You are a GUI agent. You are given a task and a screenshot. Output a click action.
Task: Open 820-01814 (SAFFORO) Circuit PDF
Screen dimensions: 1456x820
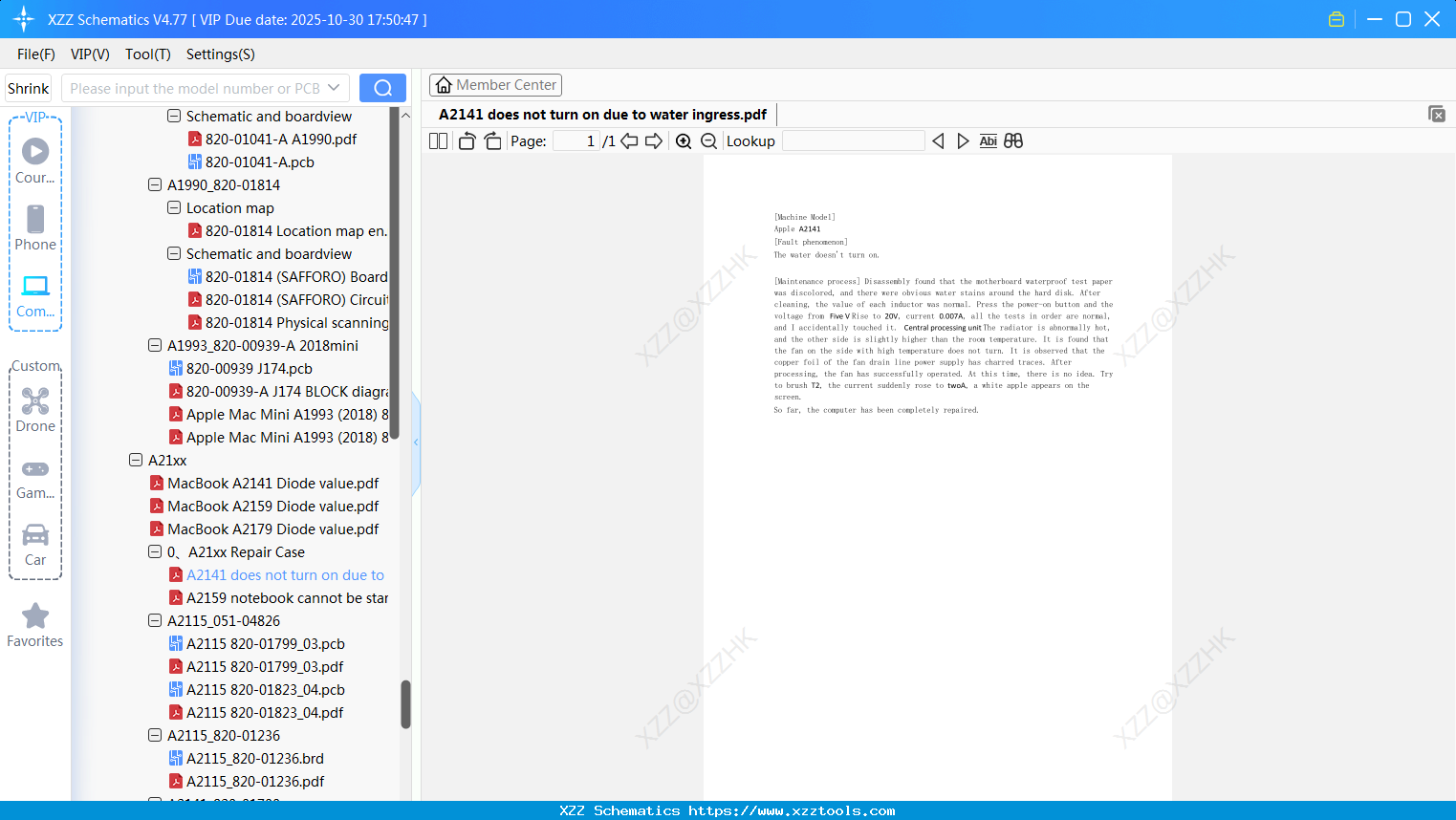pos(288,299)
